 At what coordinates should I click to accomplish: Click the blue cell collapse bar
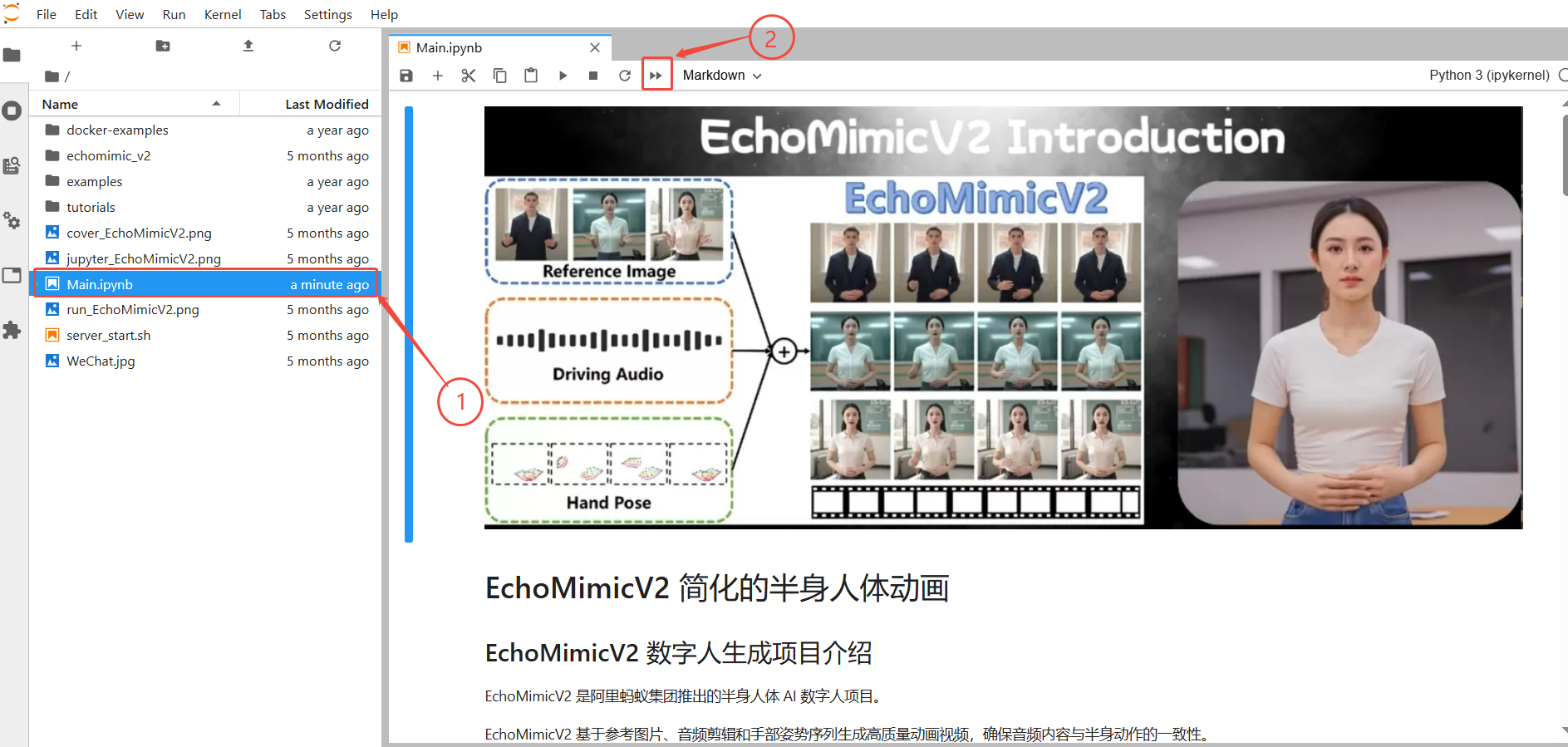[x=409, y=324]
